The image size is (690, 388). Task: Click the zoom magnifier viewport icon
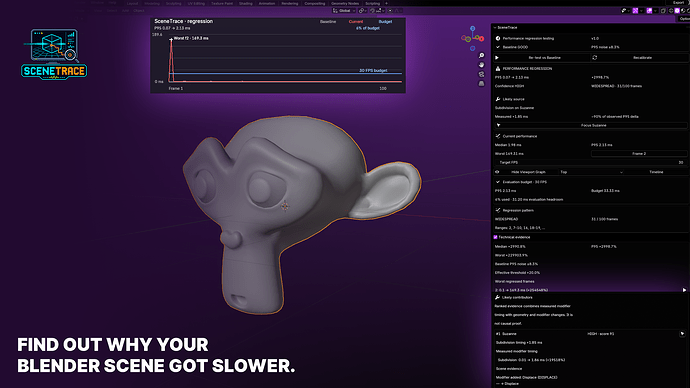(x=481, y=55)
